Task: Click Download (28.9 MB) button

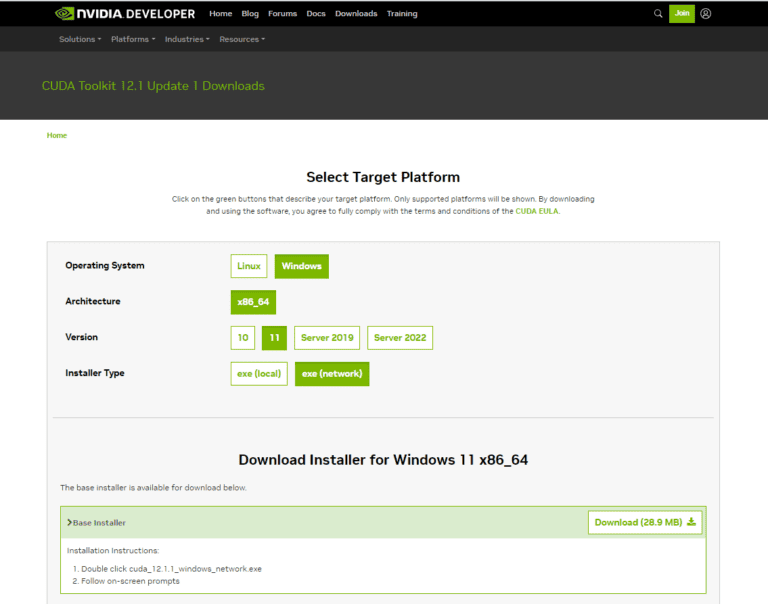Action: (x=645, y=522)
